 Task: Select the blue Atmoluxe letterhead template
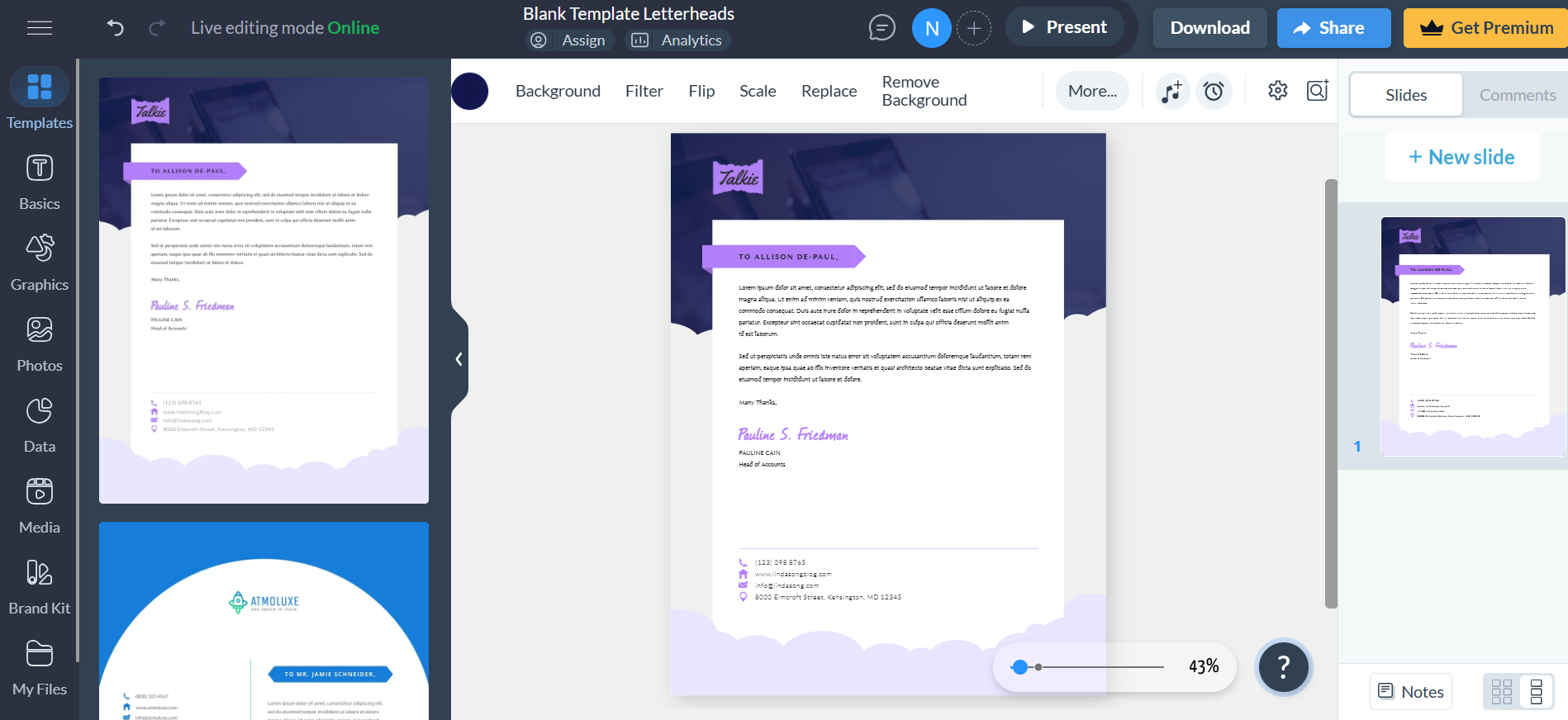coord(264,621)
